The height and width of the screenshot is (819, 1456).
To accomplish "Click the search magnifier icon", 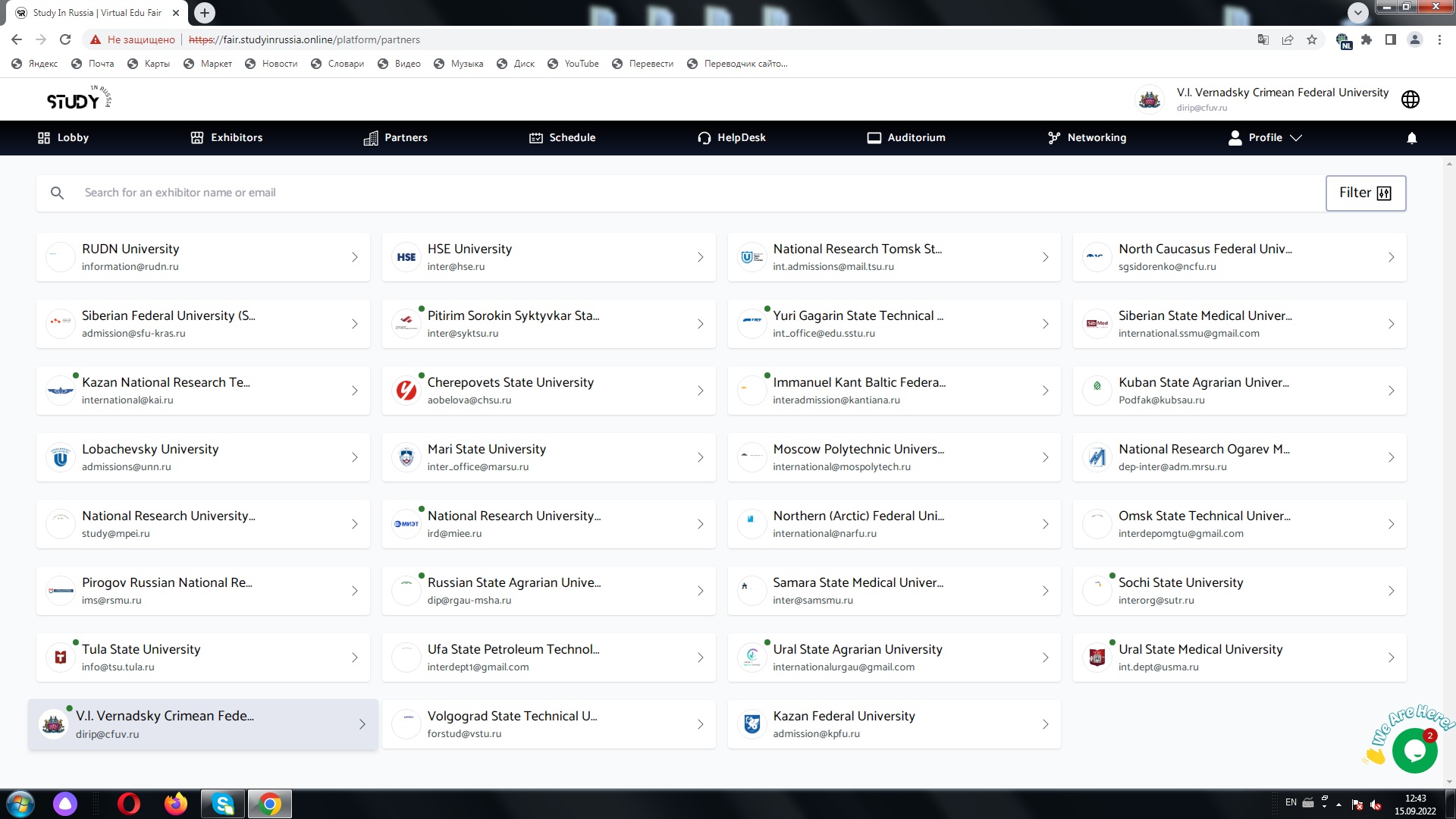I will pos(57,193).
